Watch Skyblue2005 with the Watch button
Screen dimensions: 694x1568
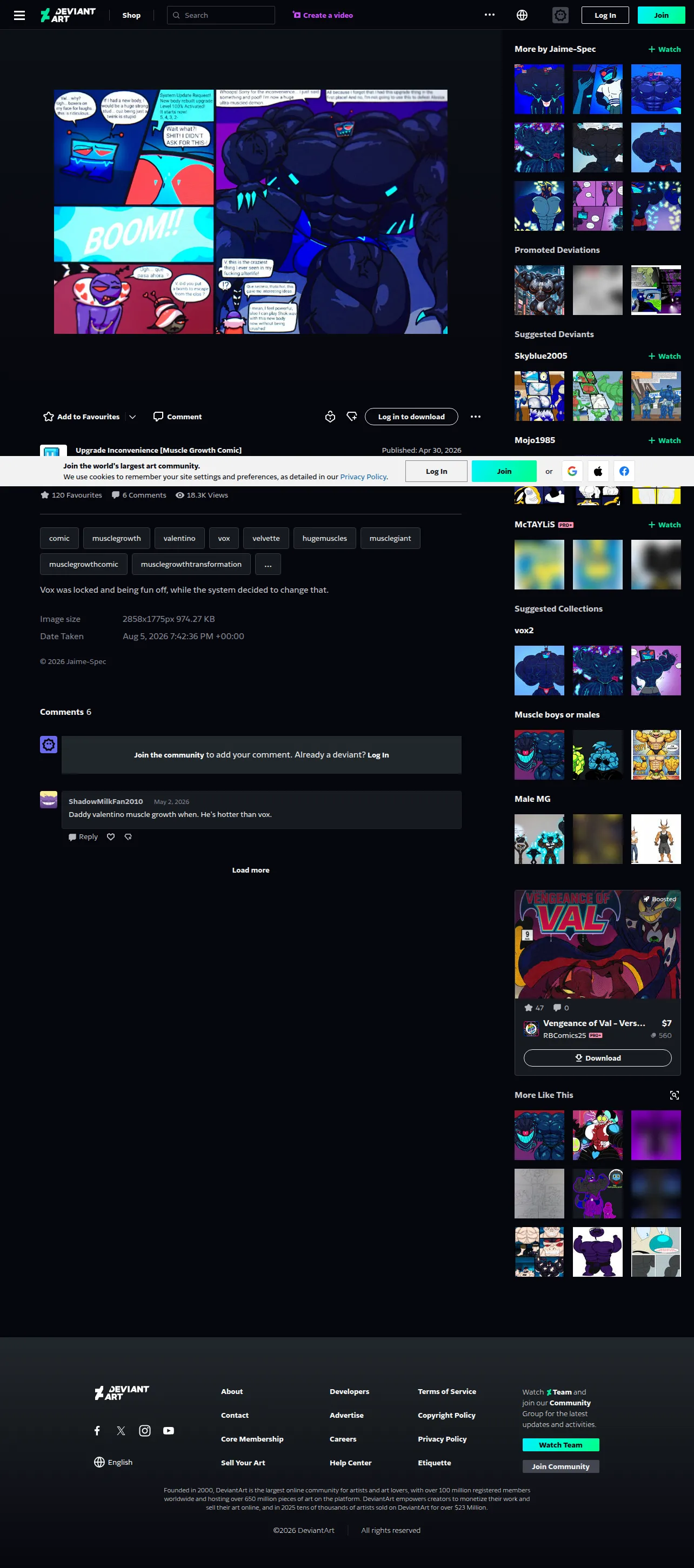coord(665,356)
